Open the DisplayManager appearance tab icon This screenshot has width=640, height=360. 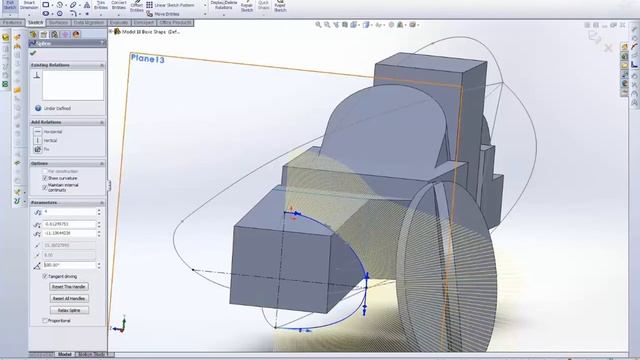[x=76, y=35]
